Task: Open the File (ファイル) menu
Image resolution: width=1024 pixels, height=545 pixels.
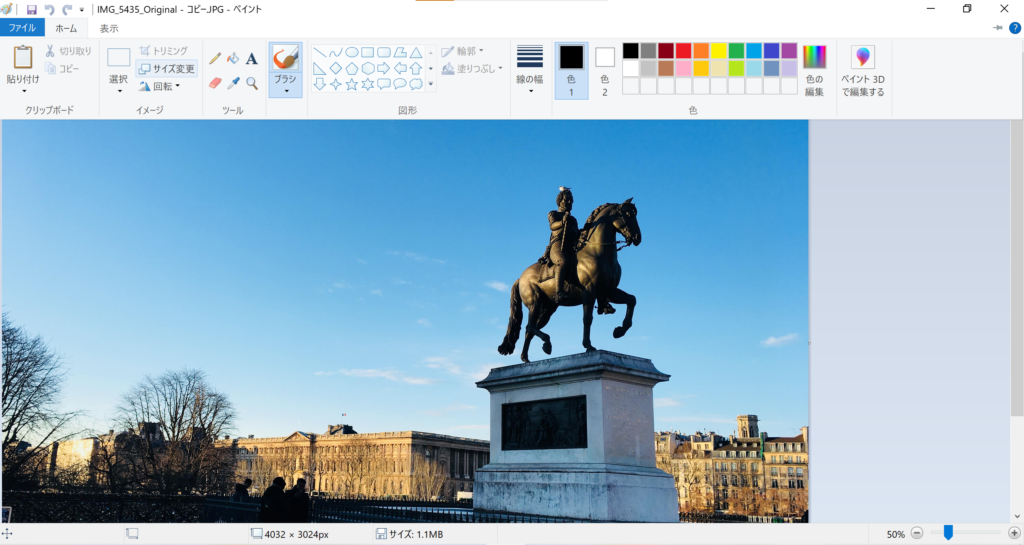Action: [x=22, y=28]
